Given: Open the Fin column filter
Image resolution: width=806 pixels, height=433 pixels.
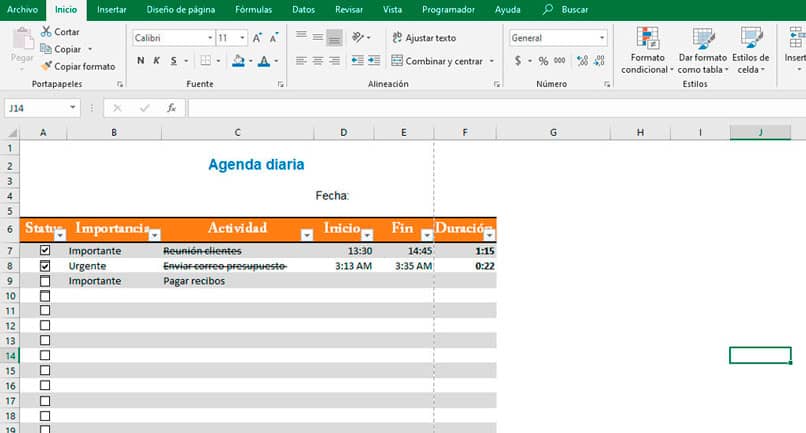Looking at the screenshot, I should click(x=427, y=235).
